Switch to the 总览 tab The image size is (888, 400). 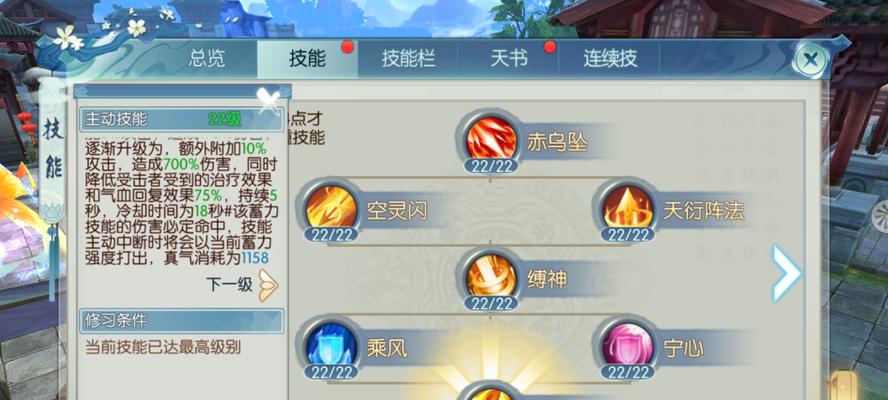[207, 59]
